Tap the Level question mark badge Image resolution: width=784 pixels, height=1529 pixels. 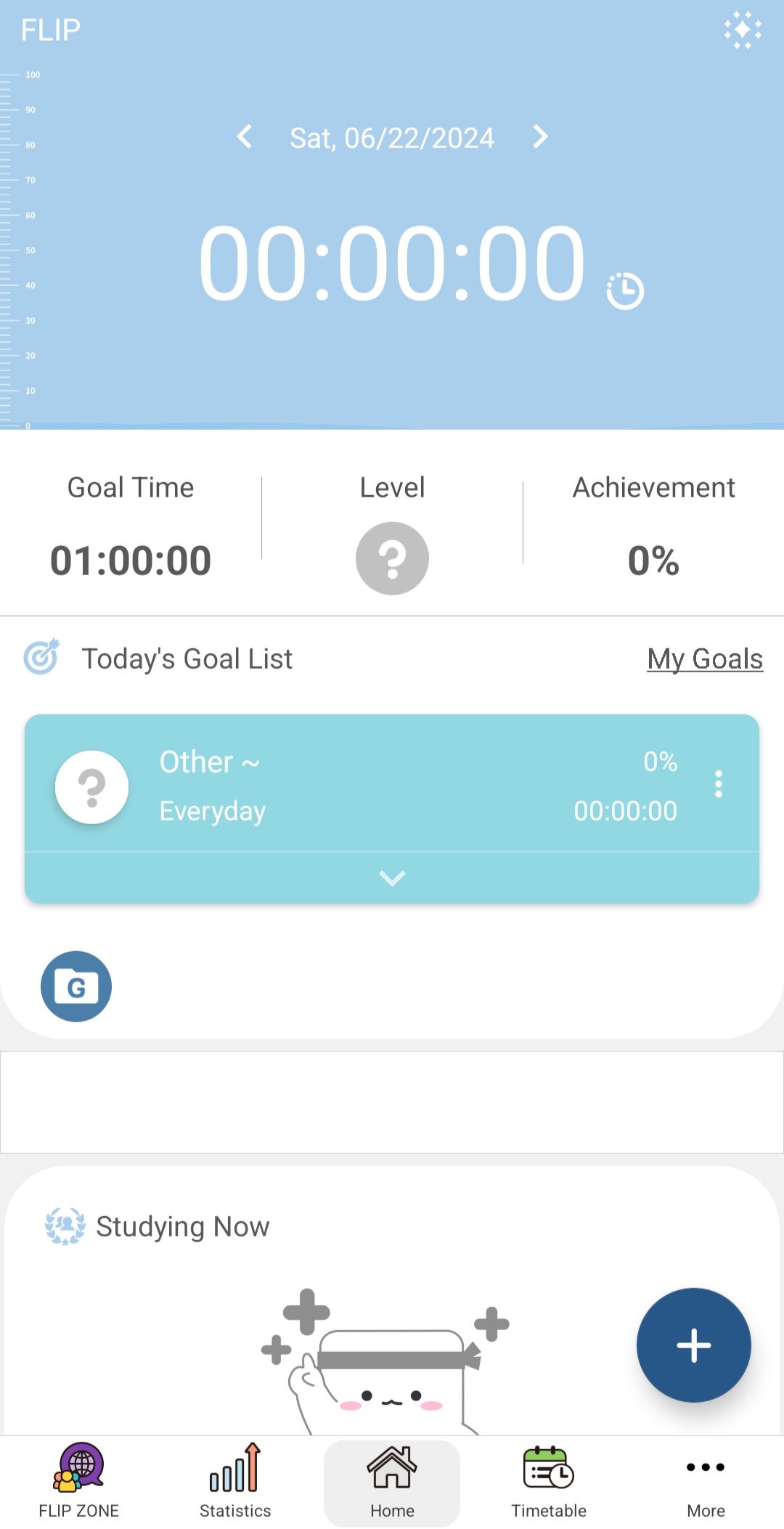[x=392, y=558]
